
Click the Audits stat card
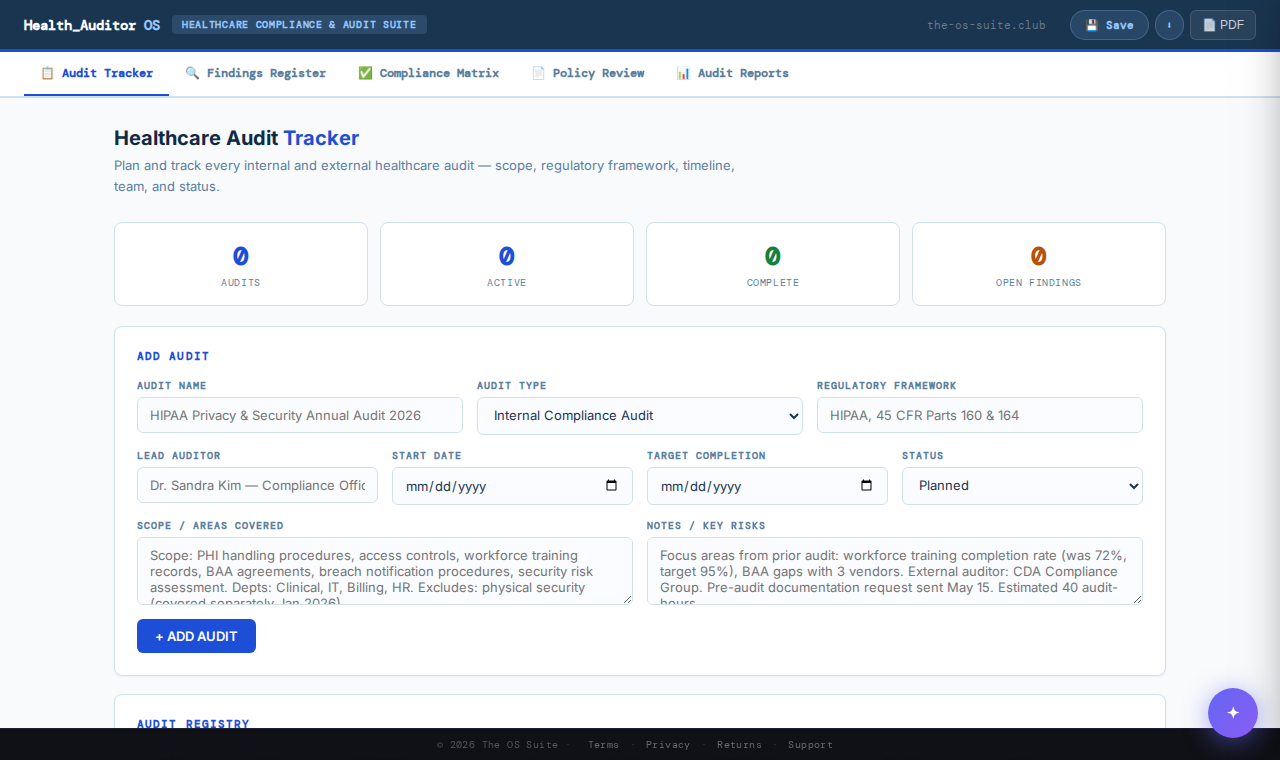[x=241, y=264]
